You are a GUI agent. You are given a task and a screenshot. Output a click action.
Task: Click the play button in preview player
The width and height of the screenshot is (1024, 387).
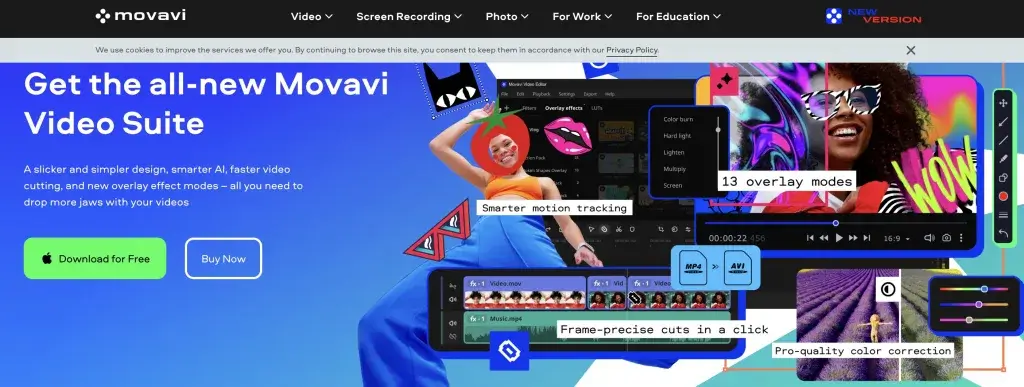tap(839, 238)
